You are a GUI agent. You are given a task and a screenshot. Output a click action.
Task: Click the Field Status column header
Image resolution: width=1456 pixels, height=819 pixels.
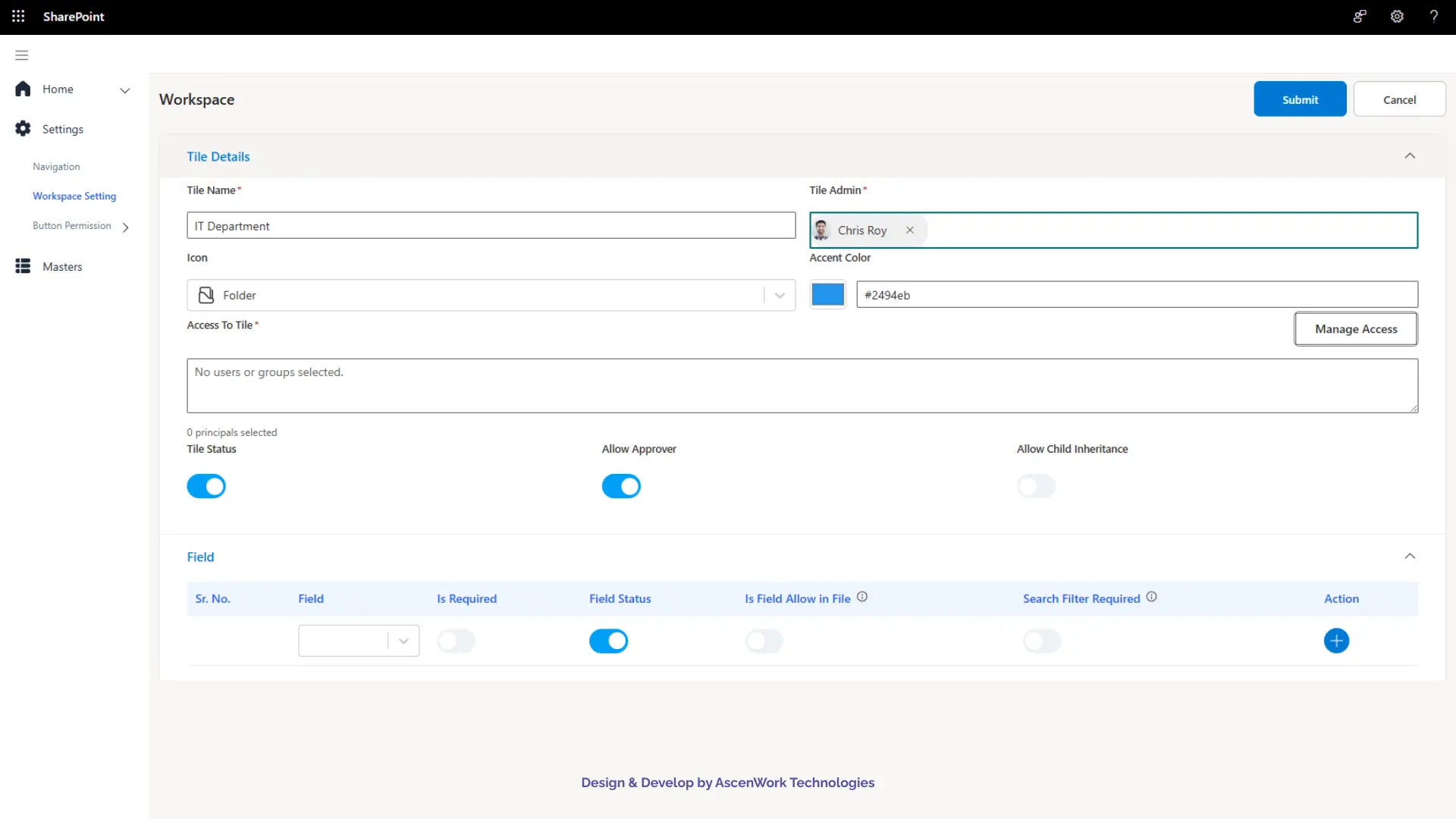tap(620, 598)
